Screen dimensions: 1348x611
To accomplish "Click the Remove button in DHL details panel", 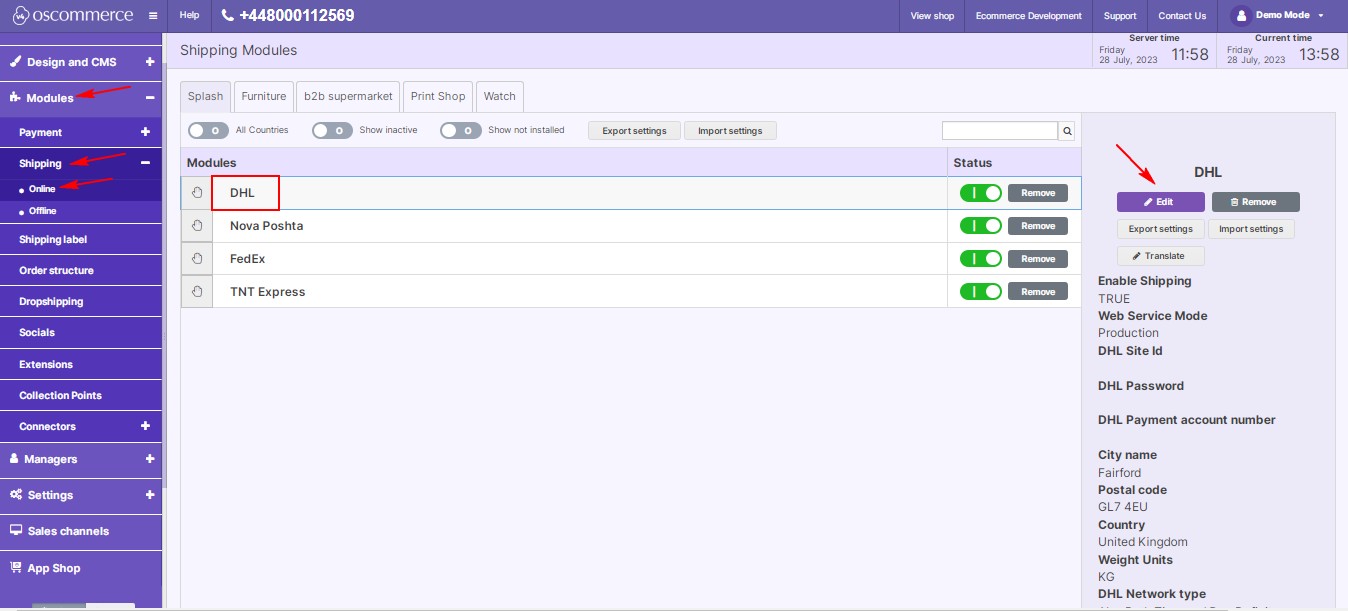I will coord(1255,202).
